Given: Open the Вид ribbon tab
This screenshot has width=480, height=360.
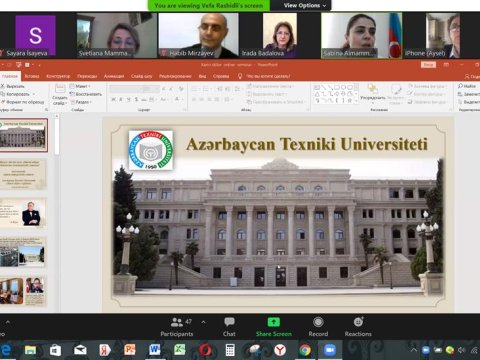Looking at the screenshot, I should click(202, 76).
